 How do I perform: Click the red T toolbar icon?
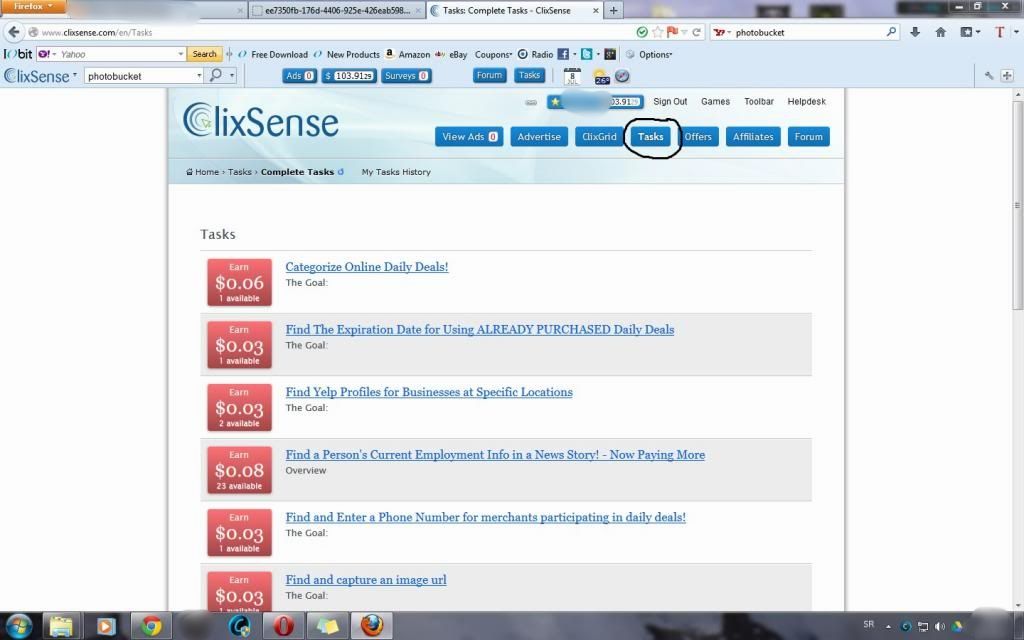point(999,32)
